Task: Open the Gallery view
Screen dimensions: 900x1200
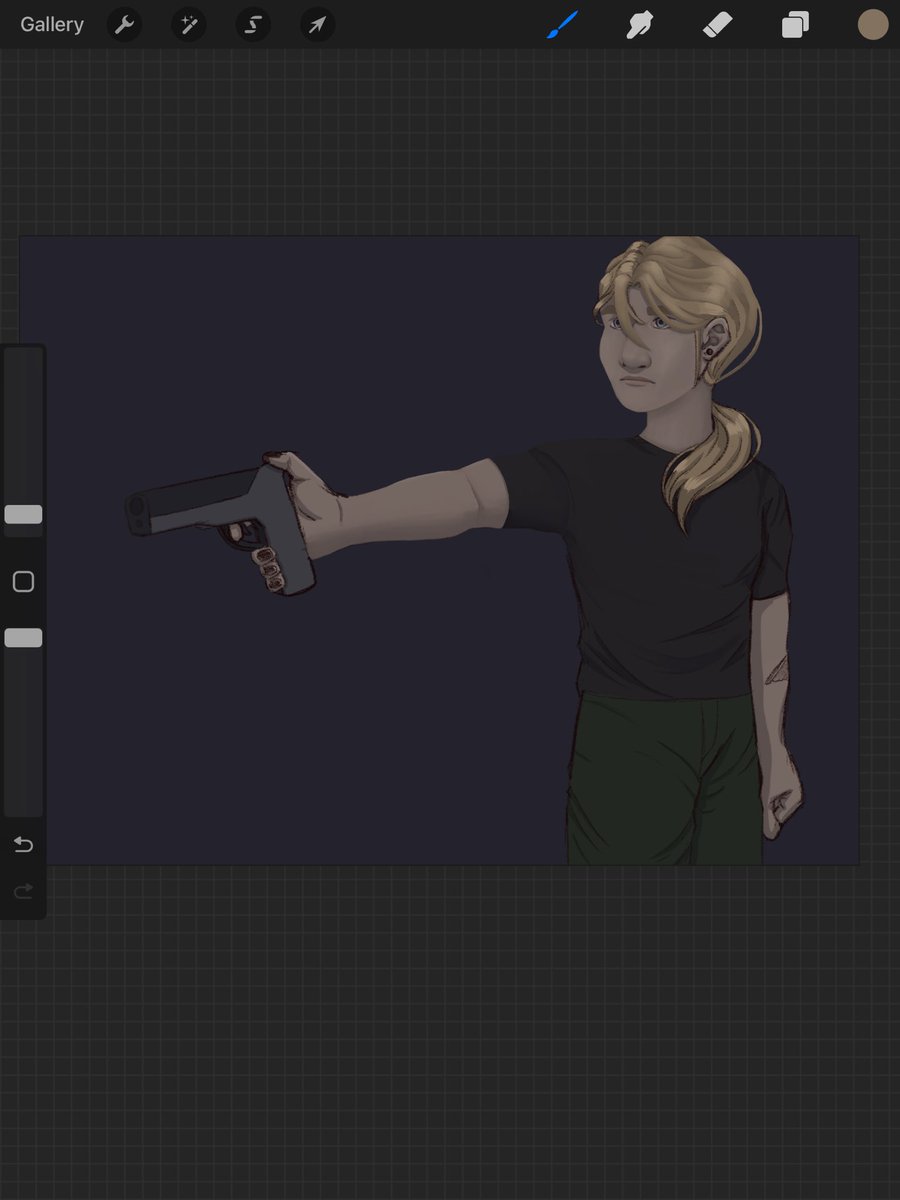Action: (x=52, y=25)
